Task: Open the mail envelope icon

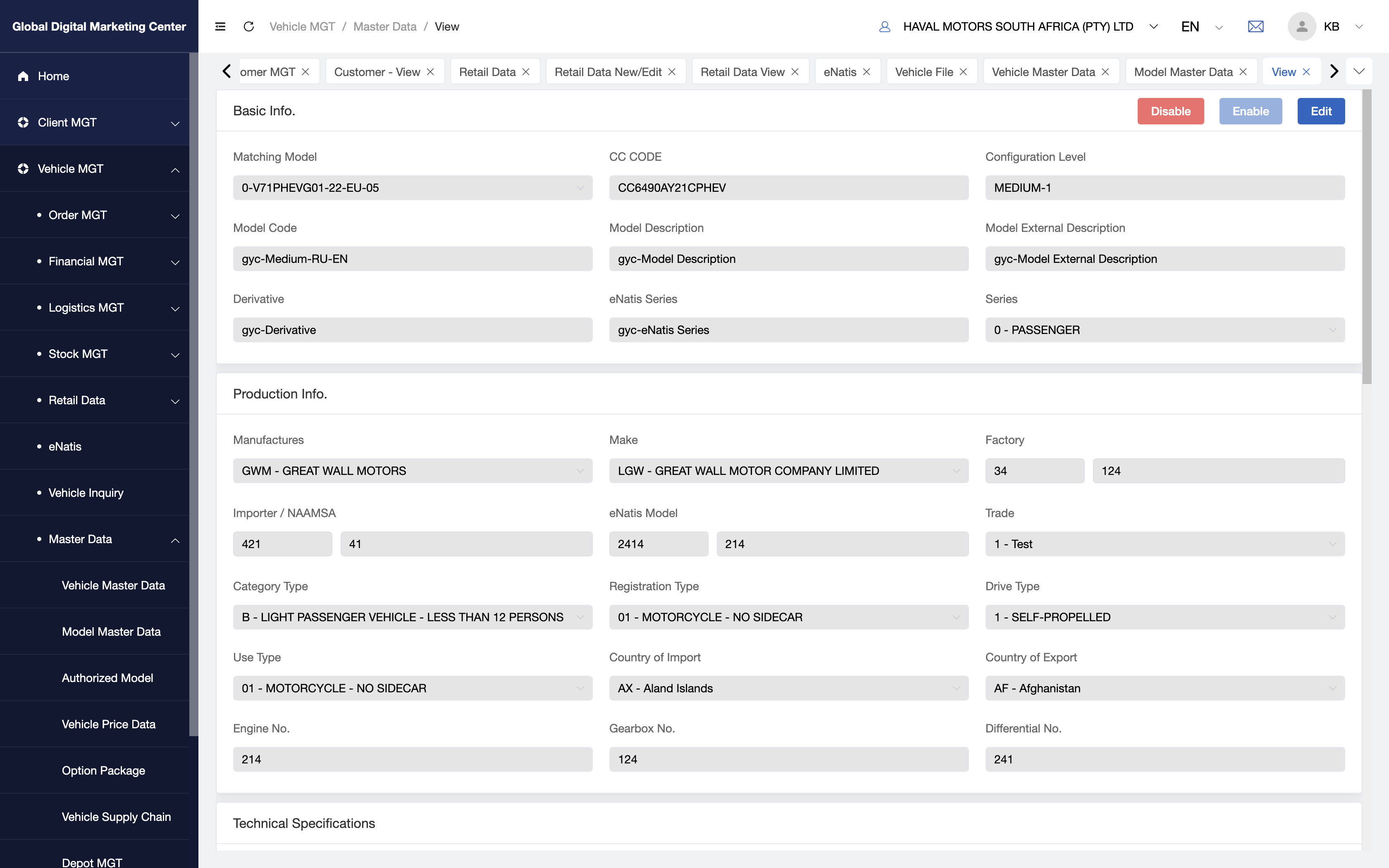Action: point(1256,26)
